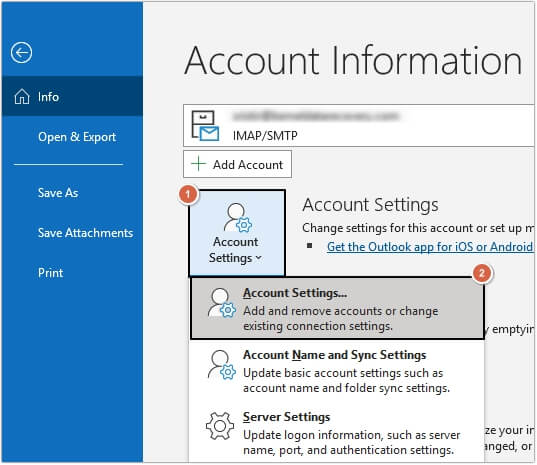Open the account selector dropdown

pyautogui.click(x=359, y=126)
